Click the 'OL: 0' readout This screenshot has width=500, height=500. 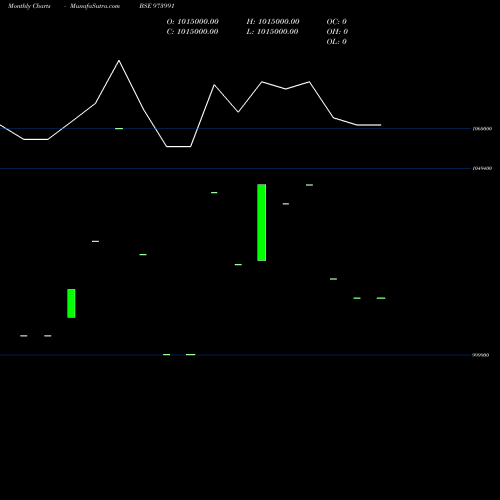(337, 41)
